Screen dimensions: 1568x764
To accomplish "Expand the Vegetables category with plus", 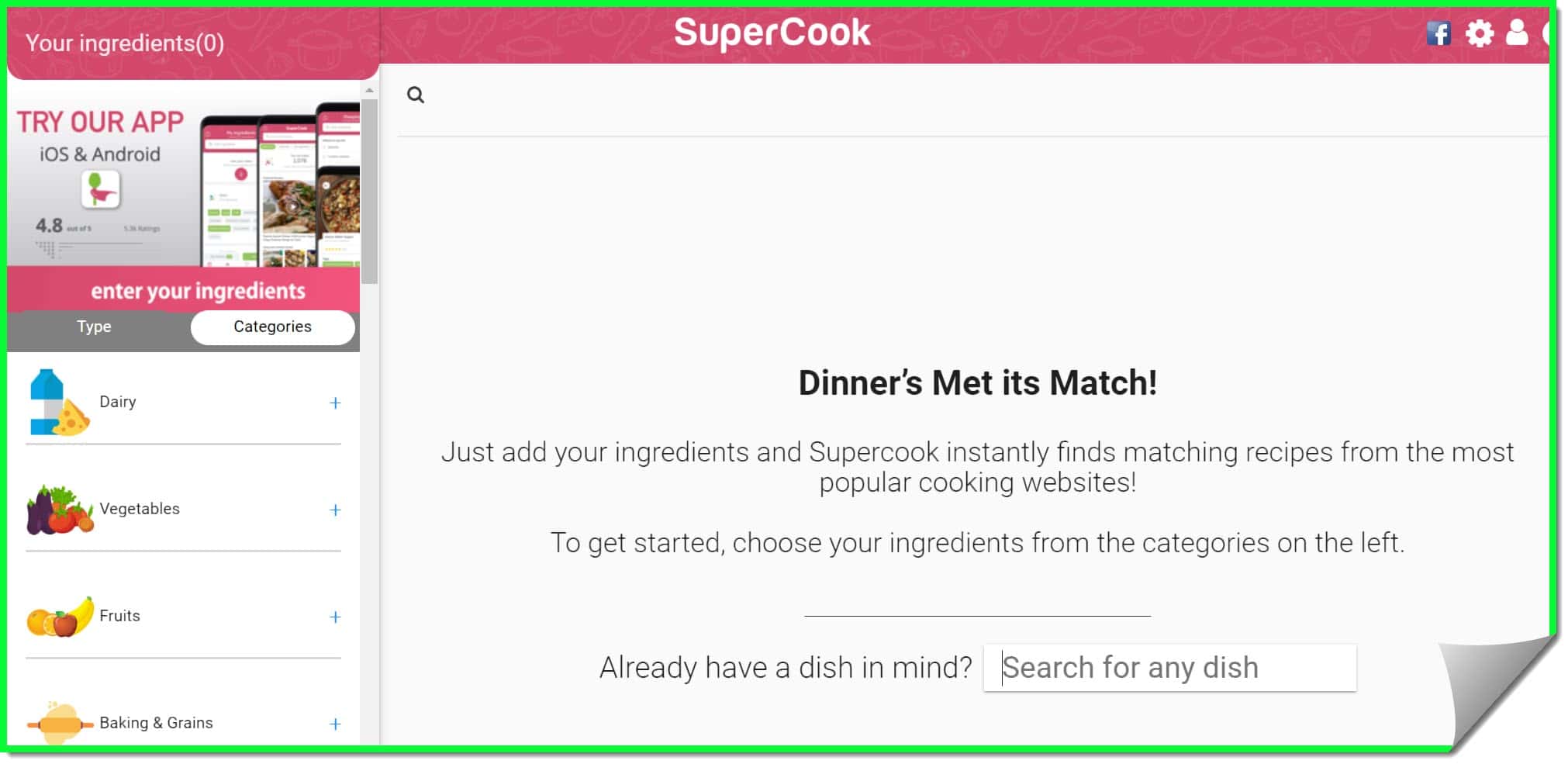I will (x=335, y=510).
